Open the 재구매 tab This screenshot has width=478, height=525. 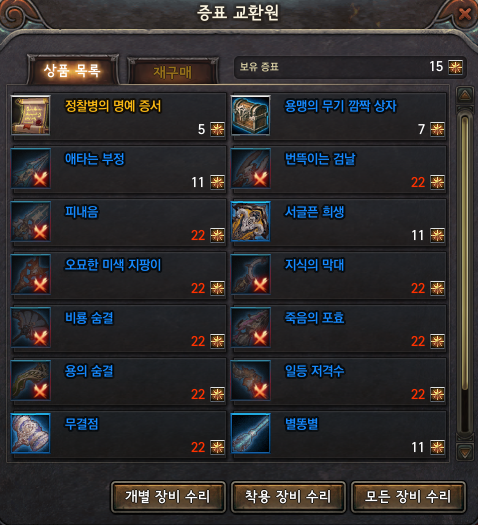[173, 72]
